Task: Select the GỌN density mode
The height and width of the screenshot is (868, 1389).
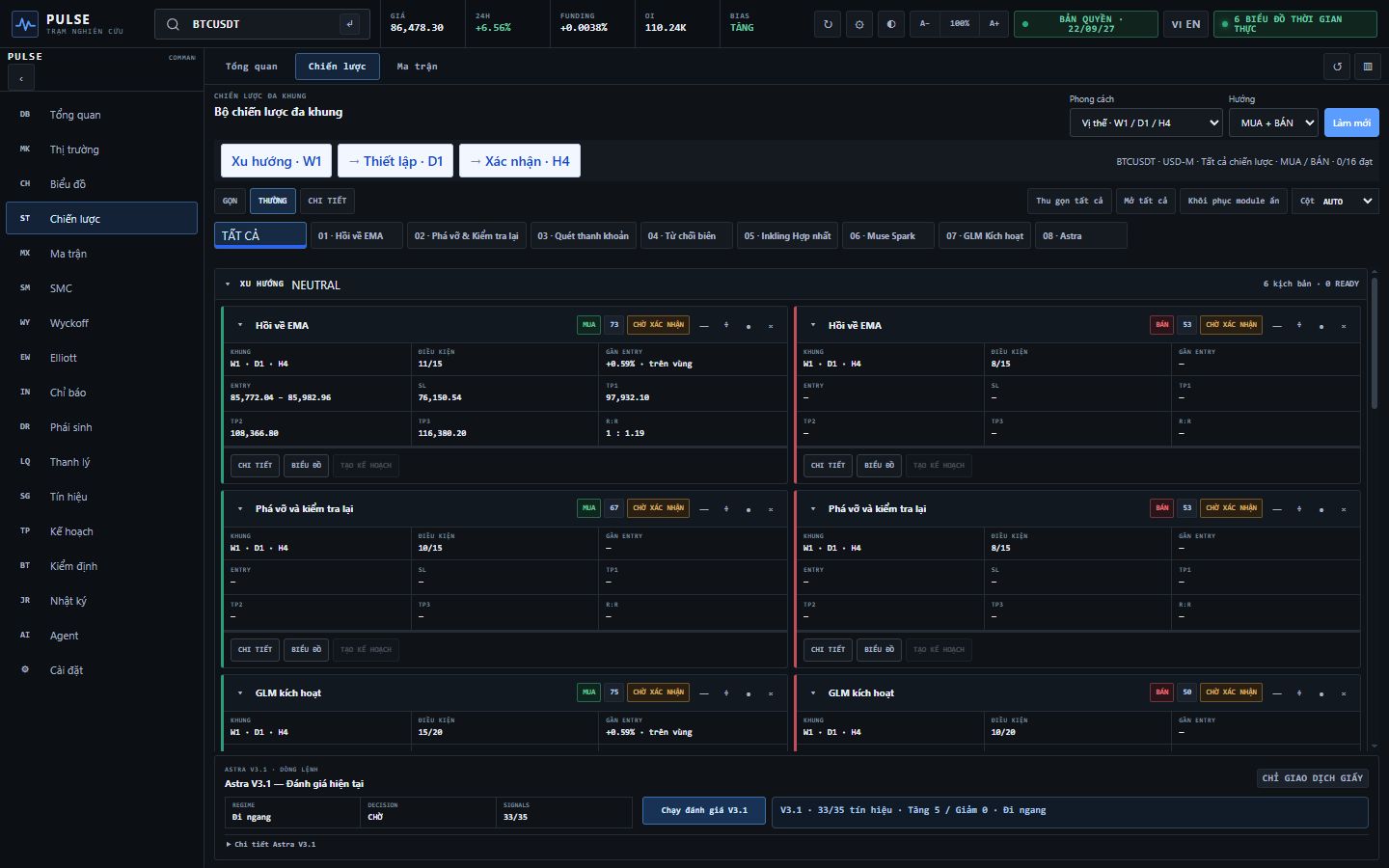Action: click(230, 201)
